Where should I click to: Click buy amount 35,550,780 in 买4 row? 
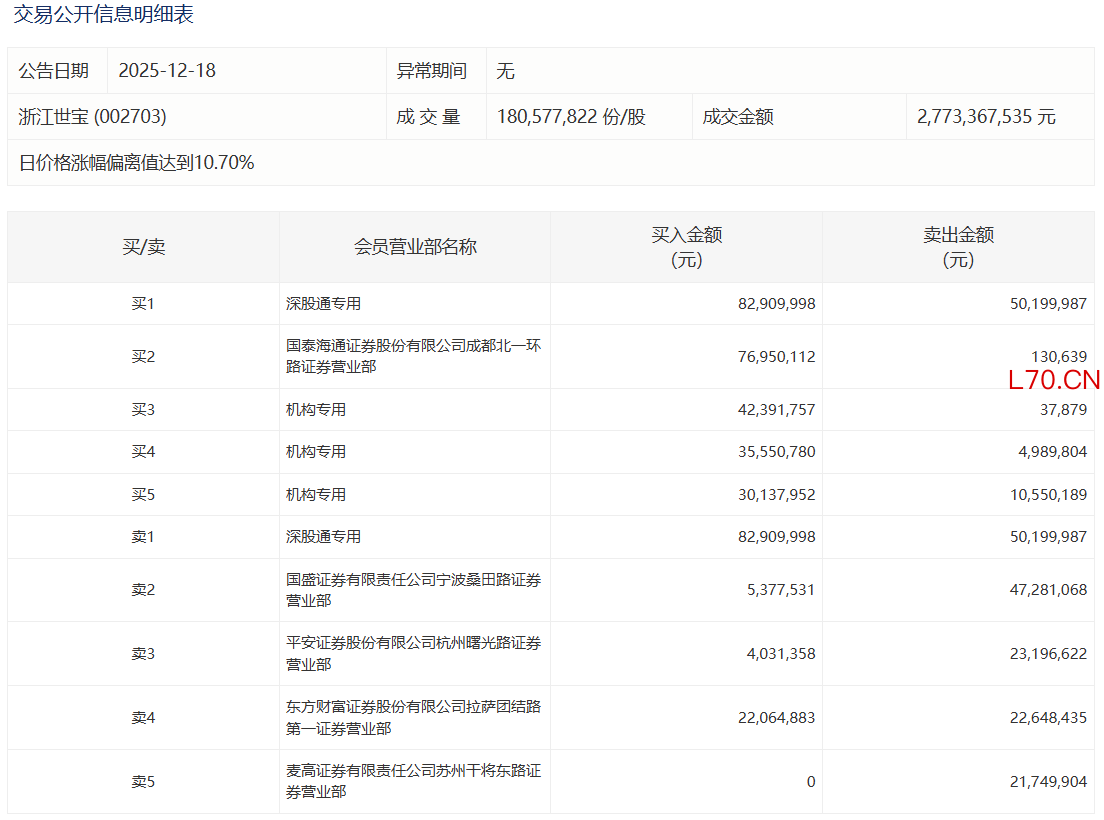click(x=777, y=452)
